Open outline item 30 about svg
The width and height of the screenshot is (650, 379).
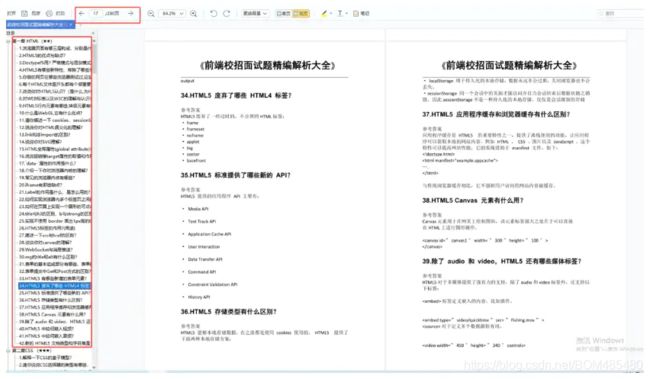(48, 257)
